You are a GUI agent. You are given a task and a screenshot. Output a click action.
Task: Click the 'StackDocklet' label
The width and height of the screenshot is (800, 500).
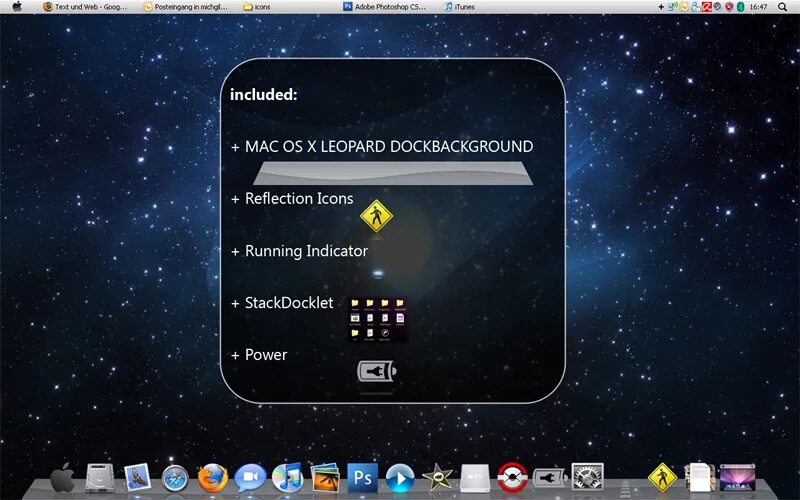289,303
